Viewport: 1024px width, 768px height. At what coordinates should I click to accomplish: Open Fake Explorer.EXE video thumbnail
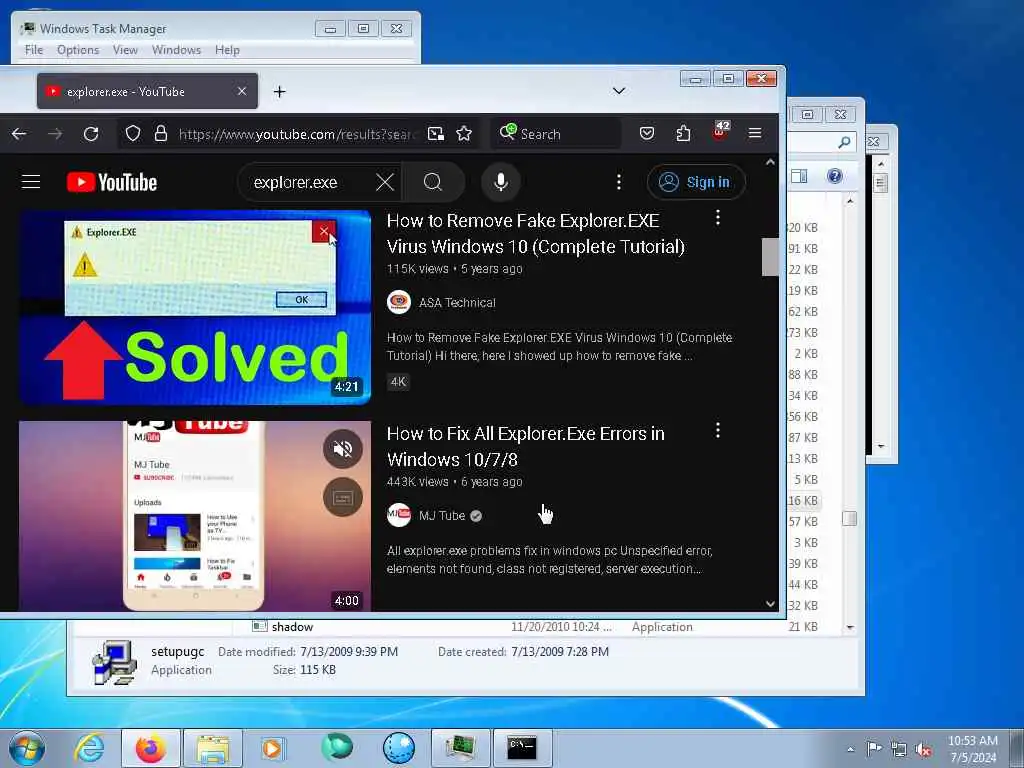pyautogui.click(x=195, y=307)
